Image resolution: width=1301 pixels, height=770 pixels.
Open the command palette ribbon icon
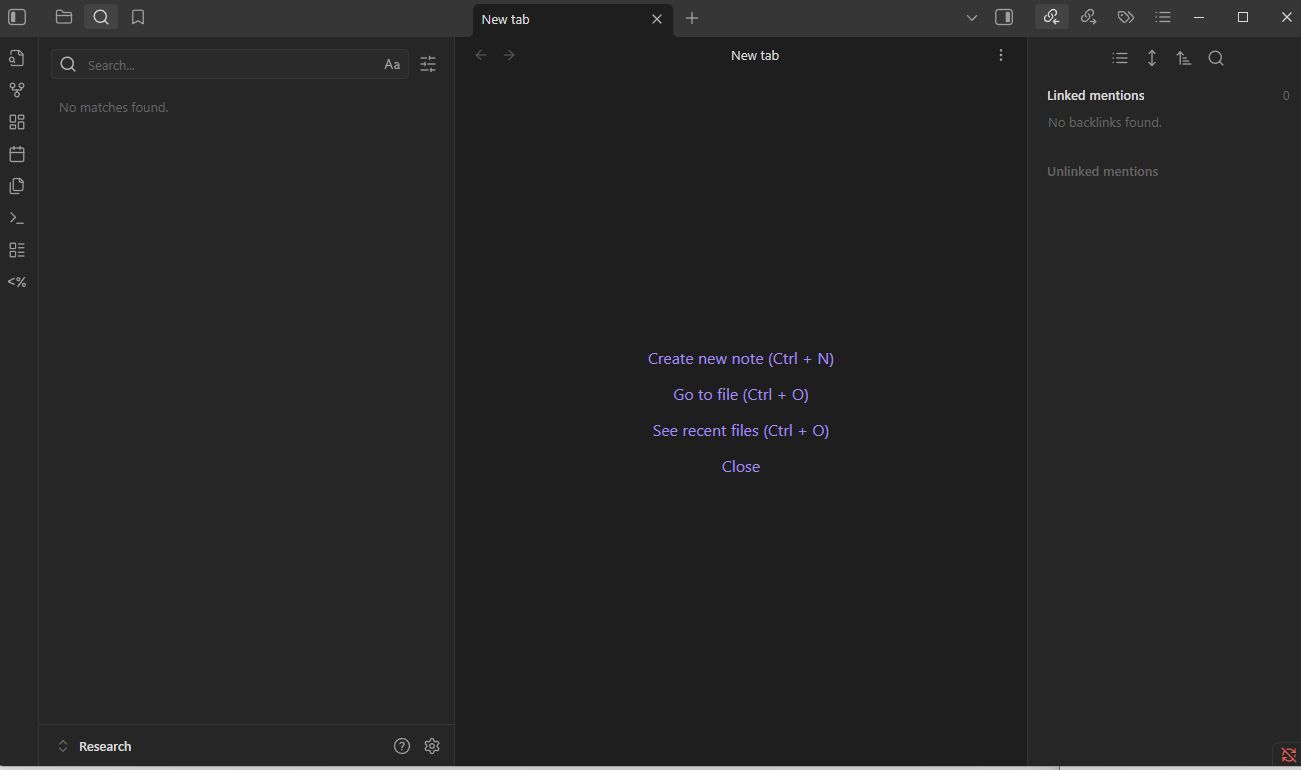17,218
